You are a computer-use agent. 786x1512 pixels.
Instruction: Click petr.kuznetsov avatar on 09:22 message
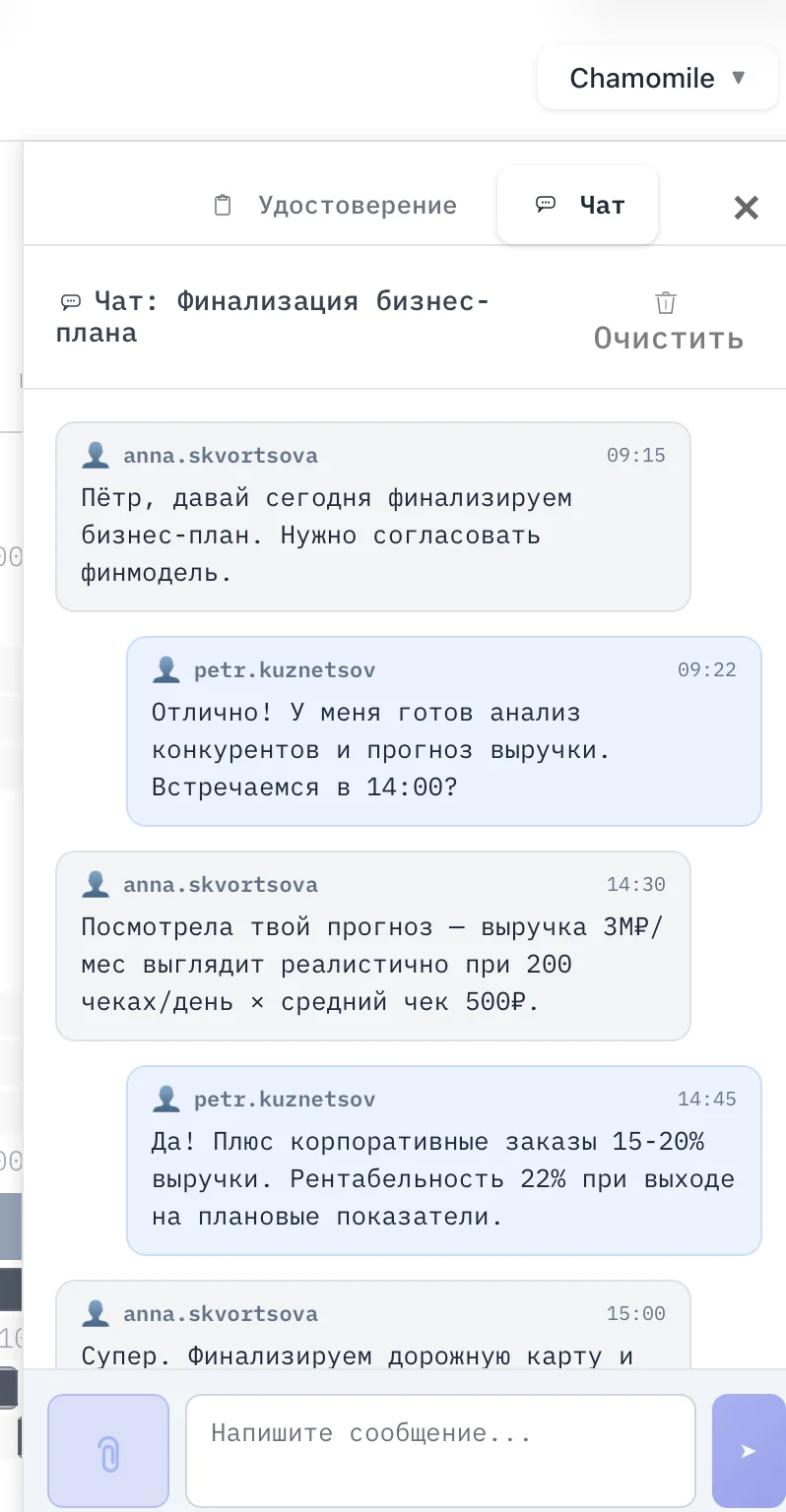click(166, 670)
